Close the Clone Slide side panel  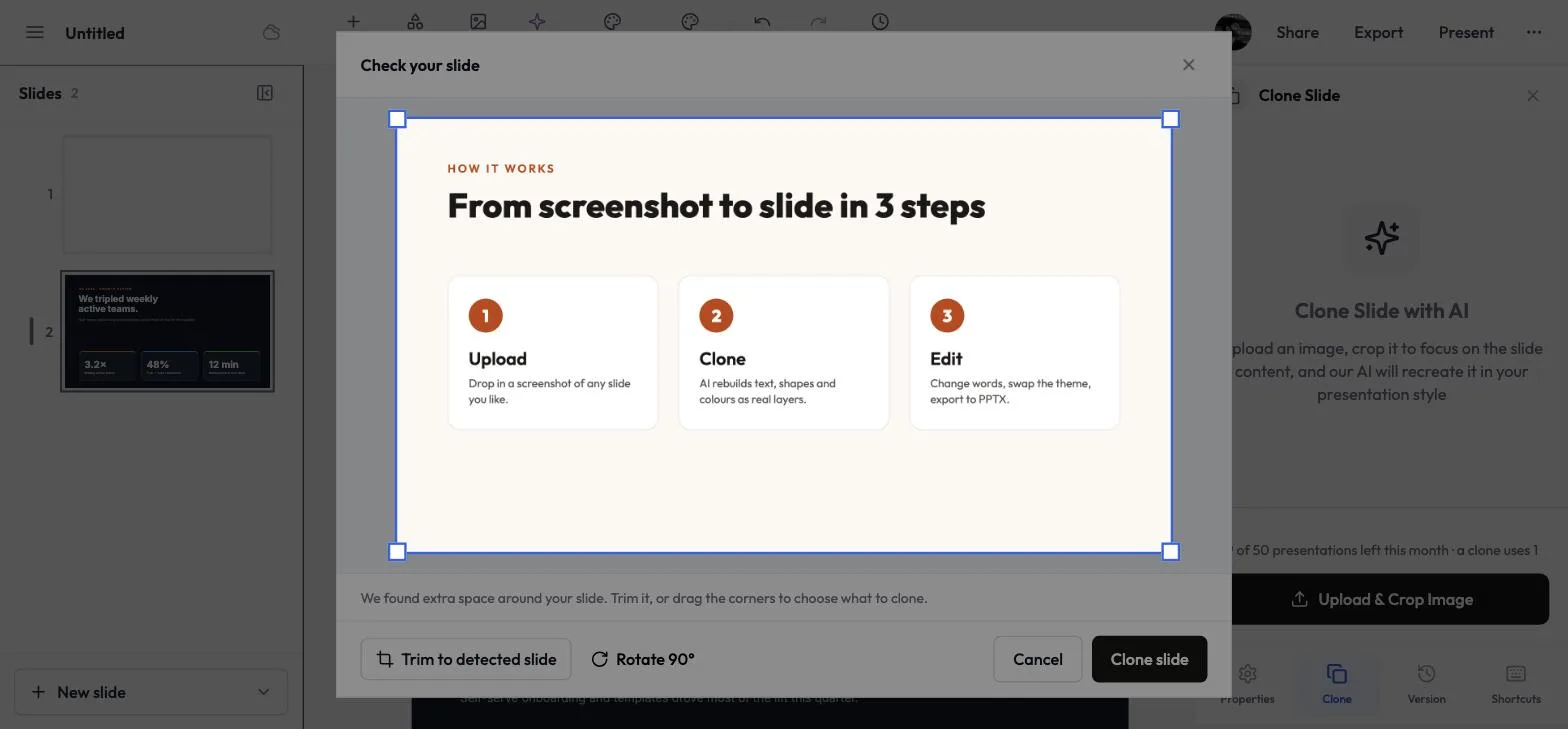[1533, 96]
